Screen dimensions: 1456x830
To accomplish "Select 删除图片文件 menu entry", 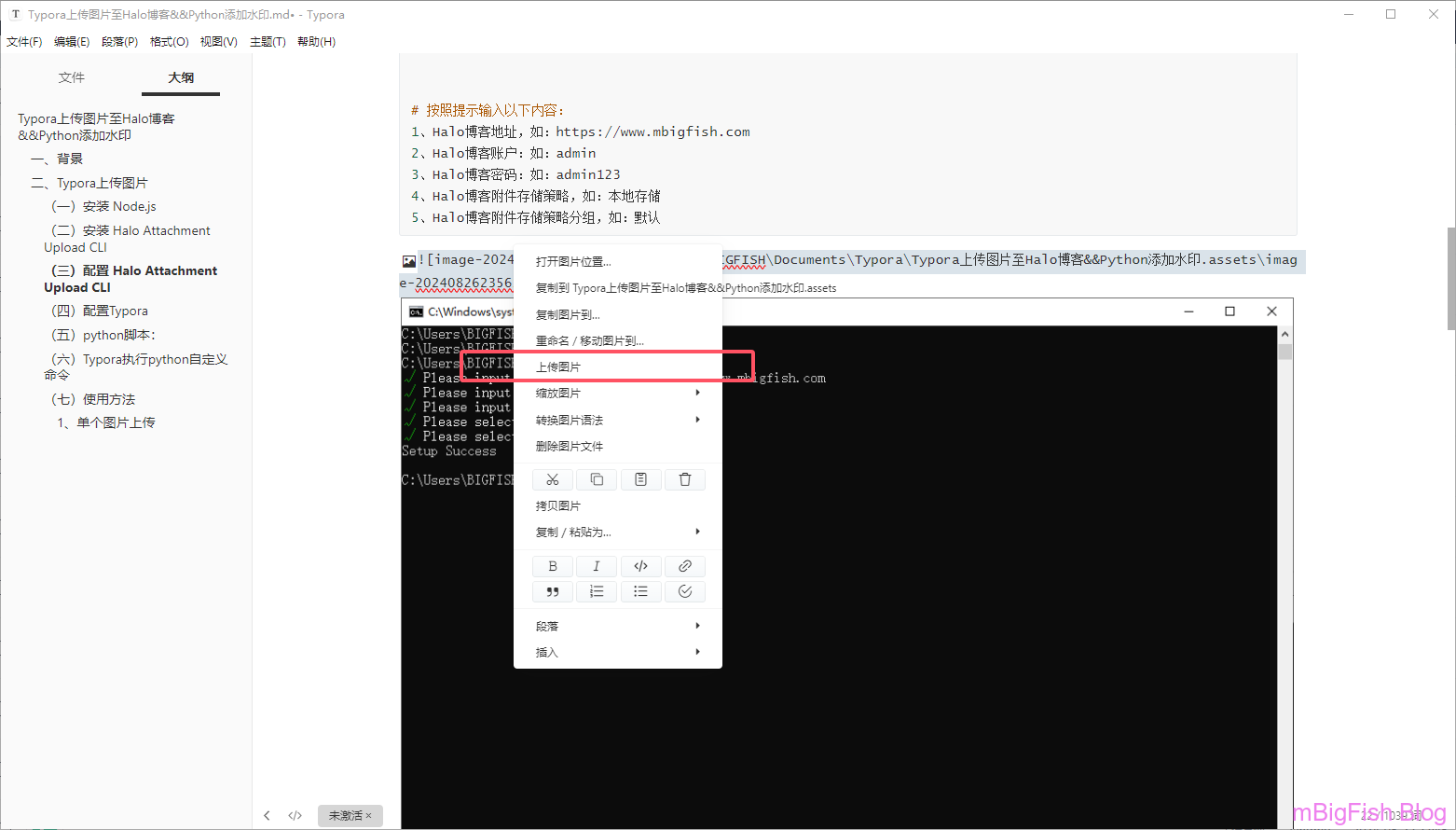I will tap(618, 446).
